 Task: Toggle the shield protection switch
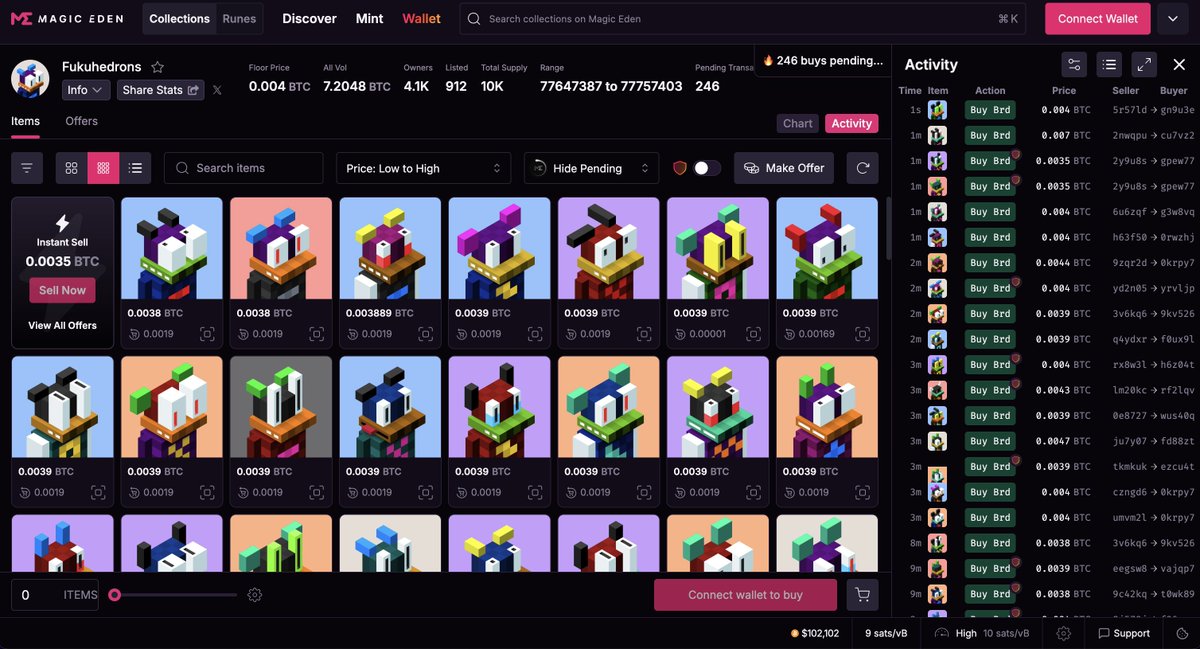click(707, 168)
